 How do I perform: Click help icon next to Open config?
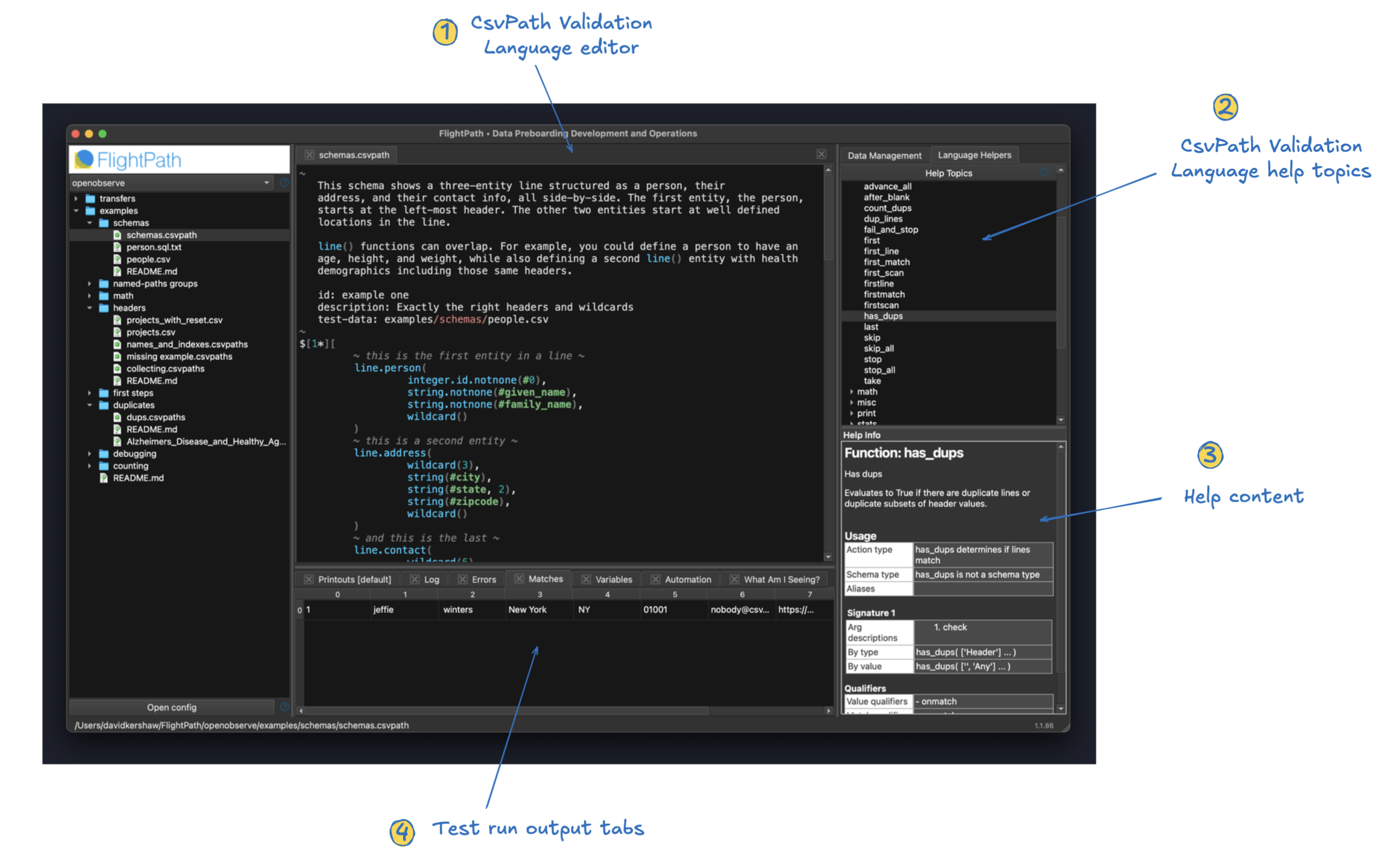[x=284, y=707]
